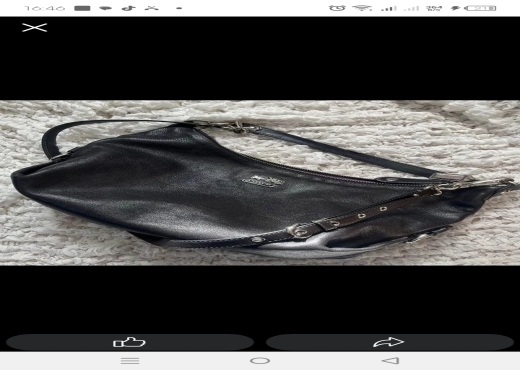Screen dimensions: 520x370
Task: Tap the network speed indicator
Action: [434, 8]
